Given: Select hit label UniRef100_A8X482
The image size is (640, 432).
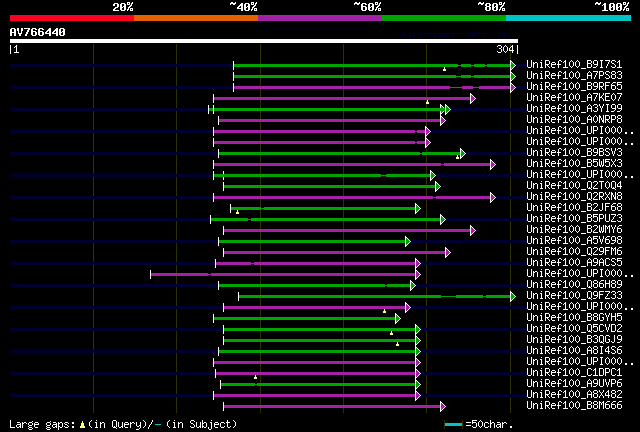Looking at the screenshot, I should pos(574,395).
